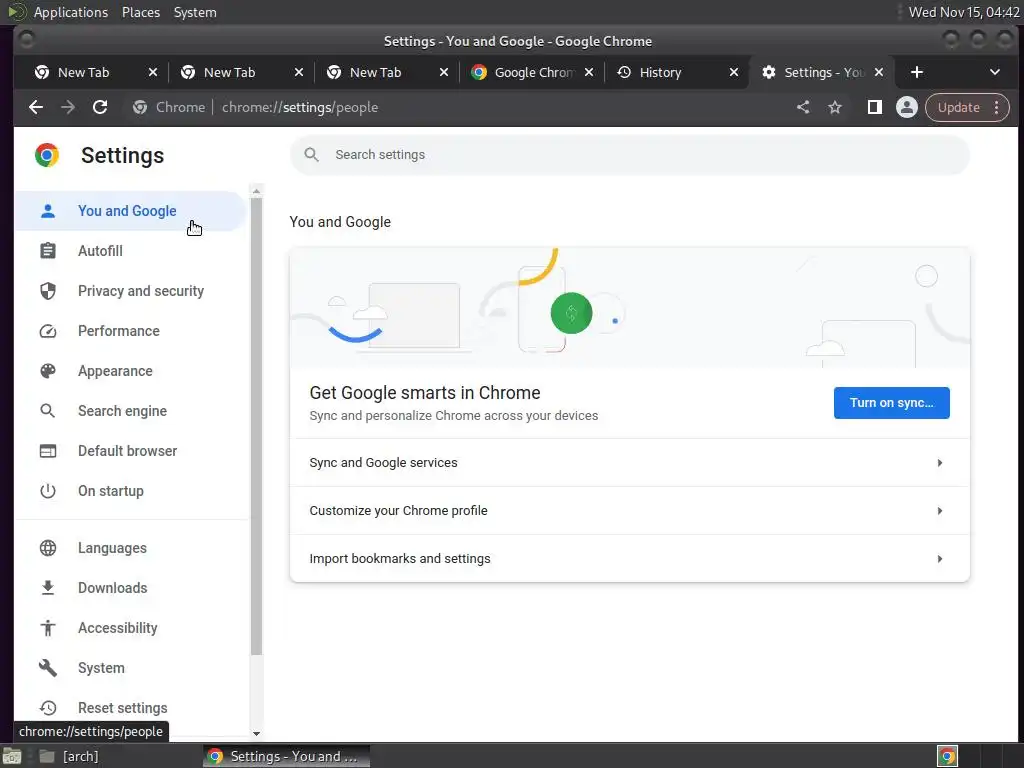Click the address bar URL
The height and width of the screenshot is (768, 1024).
(300, 107)
